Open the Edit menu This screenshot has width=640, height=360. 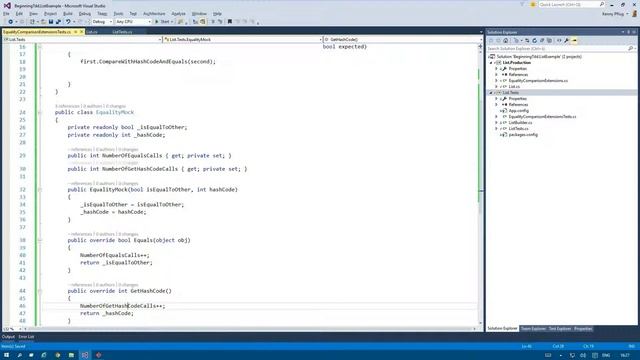[x=19, y=14]
